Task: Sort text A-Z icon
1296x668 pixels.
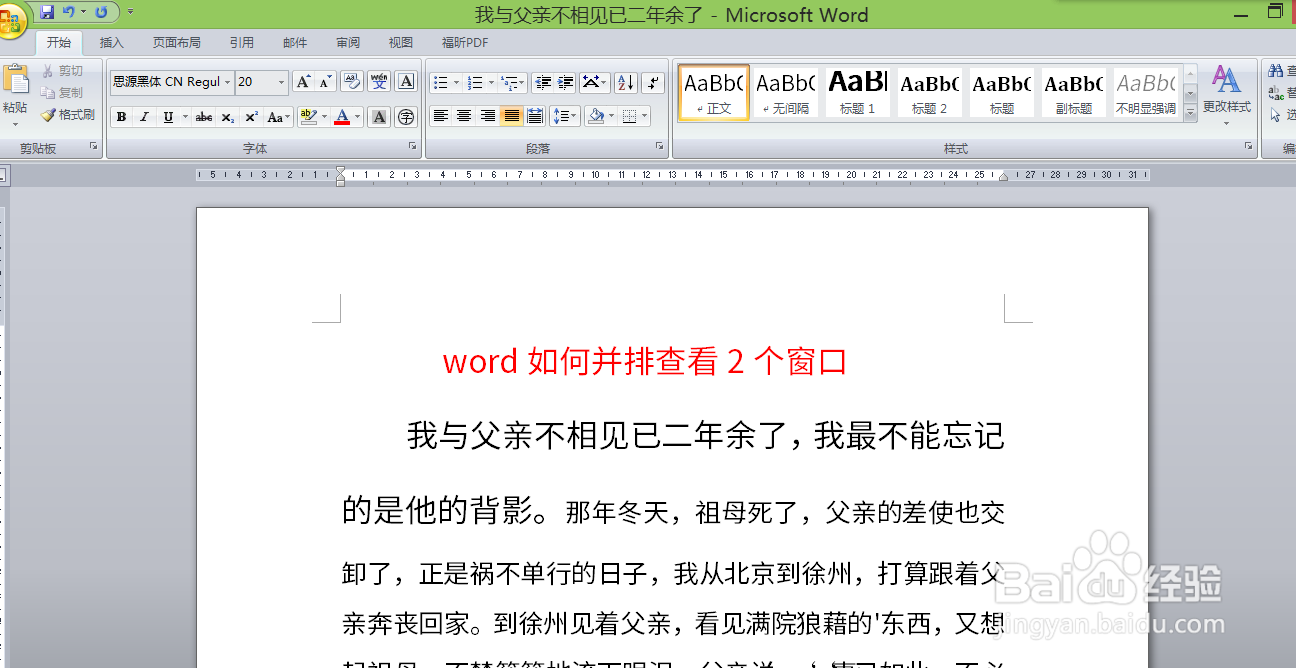Action: pyautogui.click(x=626, y=82)
